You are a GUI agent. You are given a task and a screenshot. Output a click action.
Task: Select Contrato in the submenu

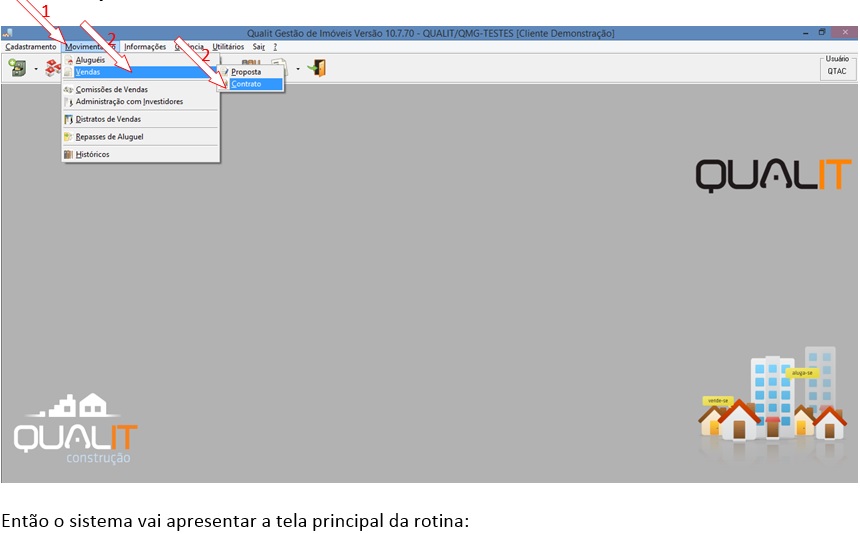[252, 84]
